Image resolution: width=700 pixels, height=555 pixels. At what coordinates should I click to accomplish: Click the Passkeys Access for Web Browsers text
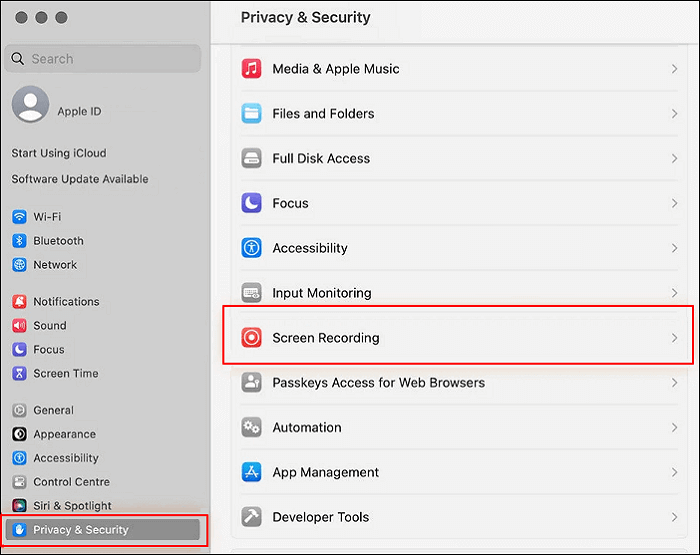pyautogui.click(x=379, y=383)
